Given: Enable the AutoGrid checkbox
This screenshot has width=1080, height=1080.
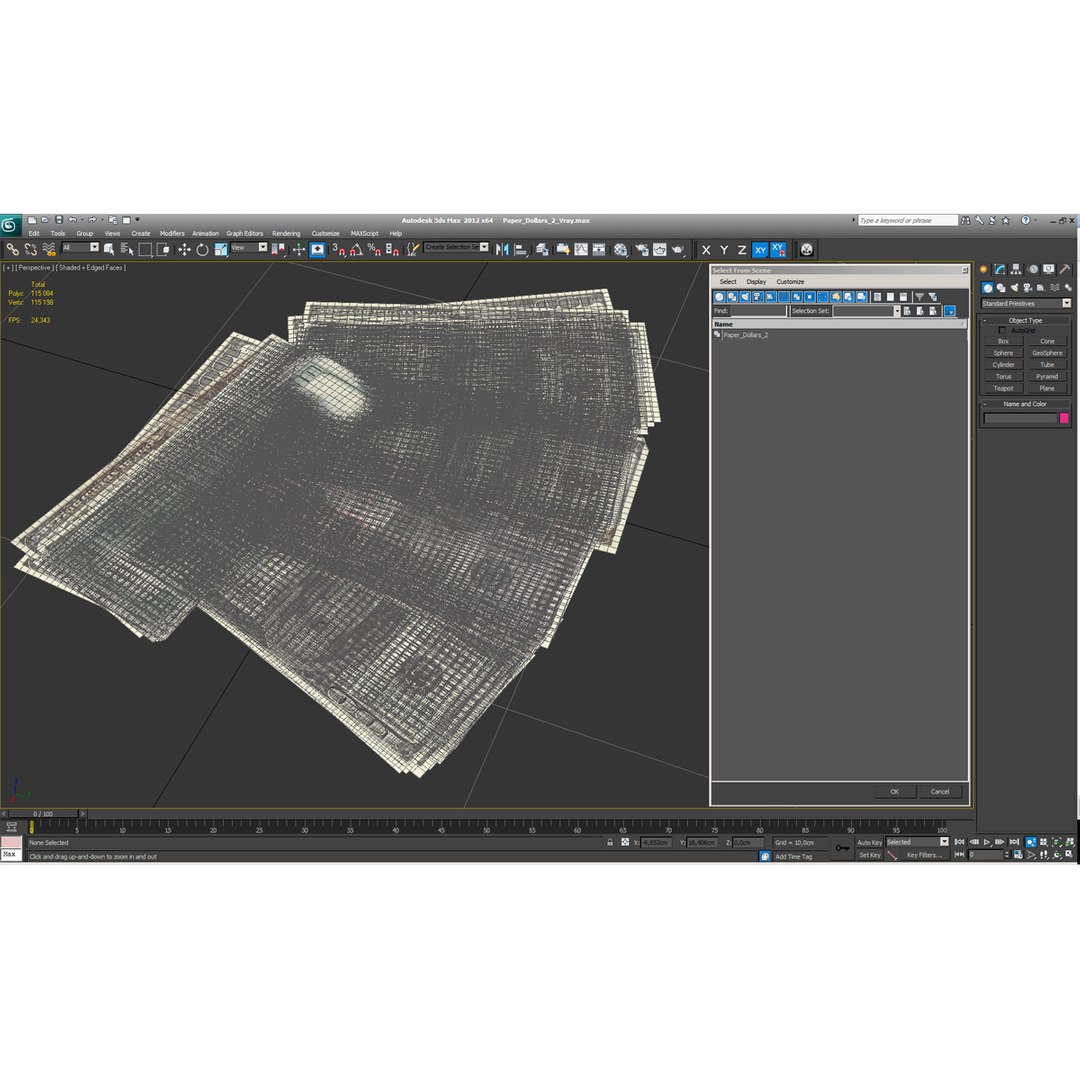Looking at the screenshot, I should (1001, 331).
